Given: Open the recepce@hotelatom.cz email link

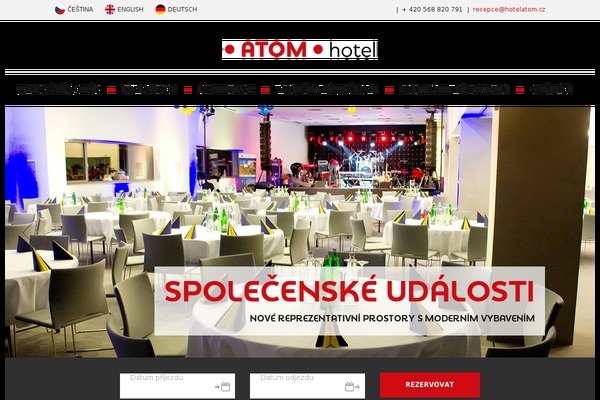Looking at the screenshot, I should pos(509,10).
